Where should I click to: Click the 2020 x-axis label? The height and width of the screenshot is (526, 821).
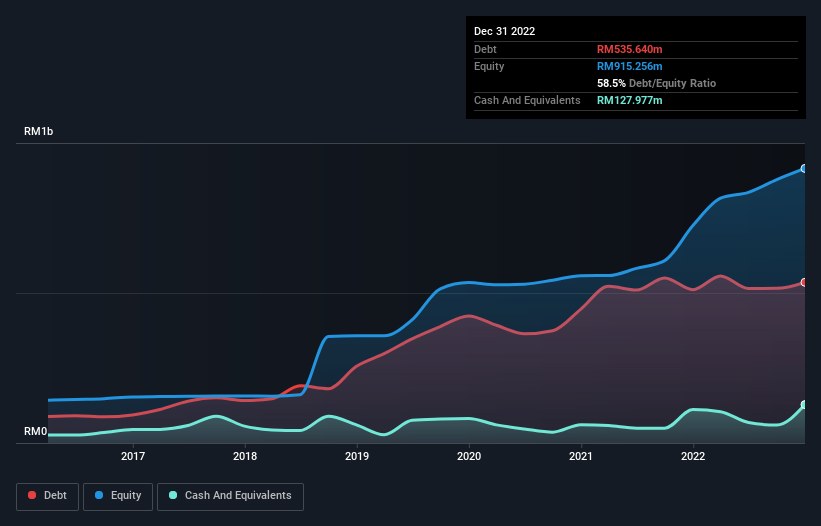pos(469,456)
